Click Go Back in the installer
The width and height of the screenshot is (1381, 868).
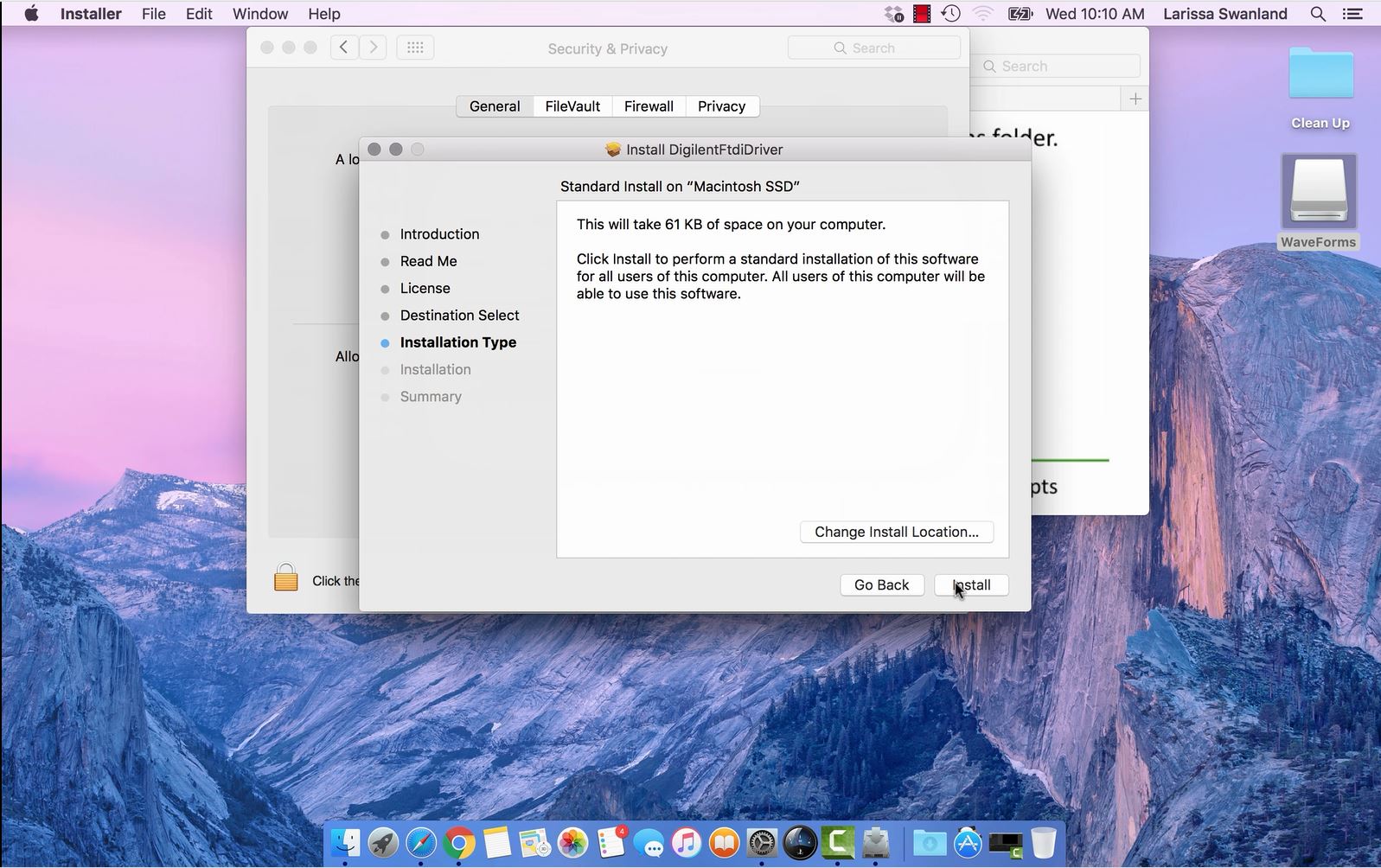coord(882,585)
